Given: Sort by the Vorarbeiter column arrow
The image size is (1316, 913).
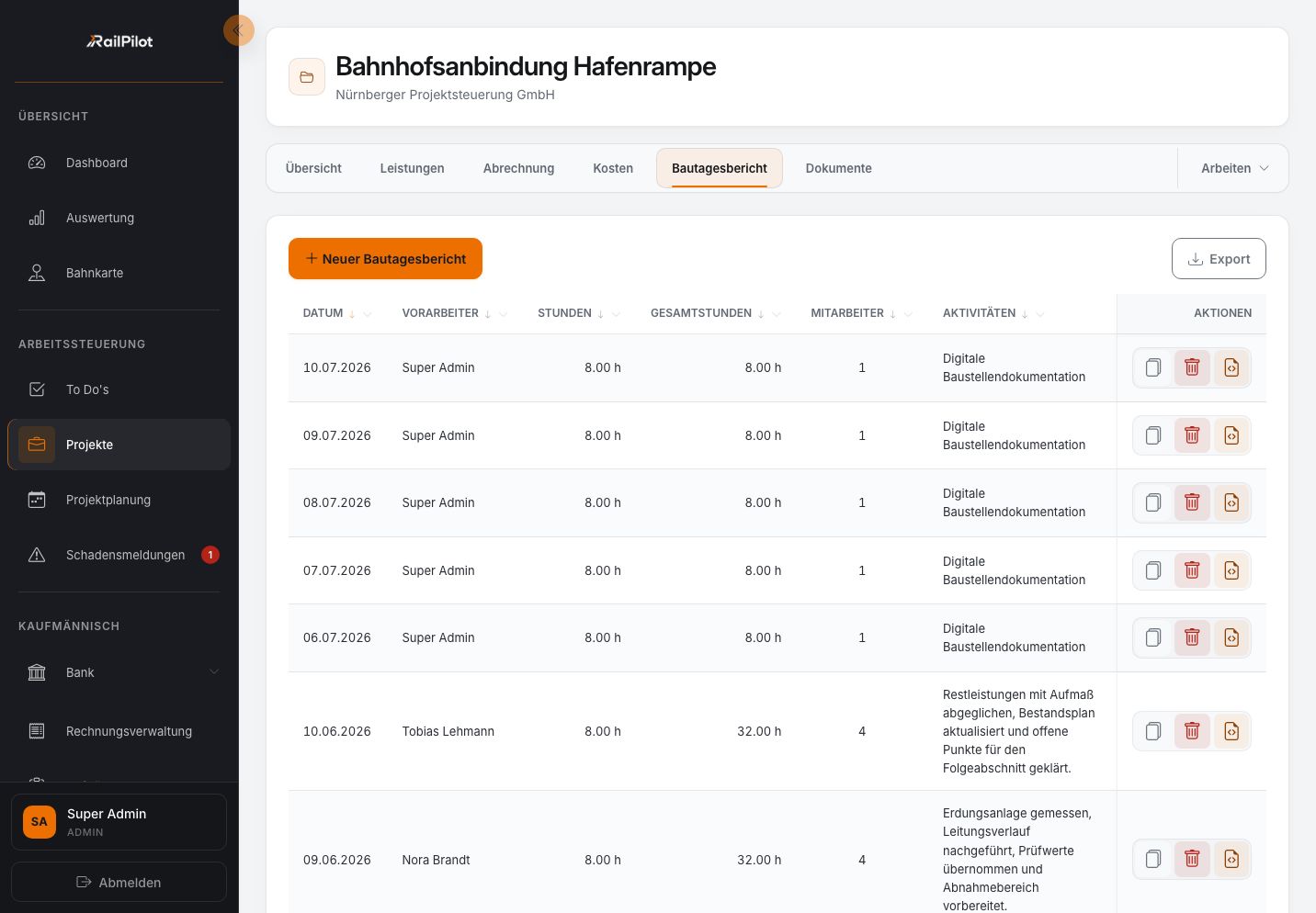Looking at the screenshot, I should 488,314.
